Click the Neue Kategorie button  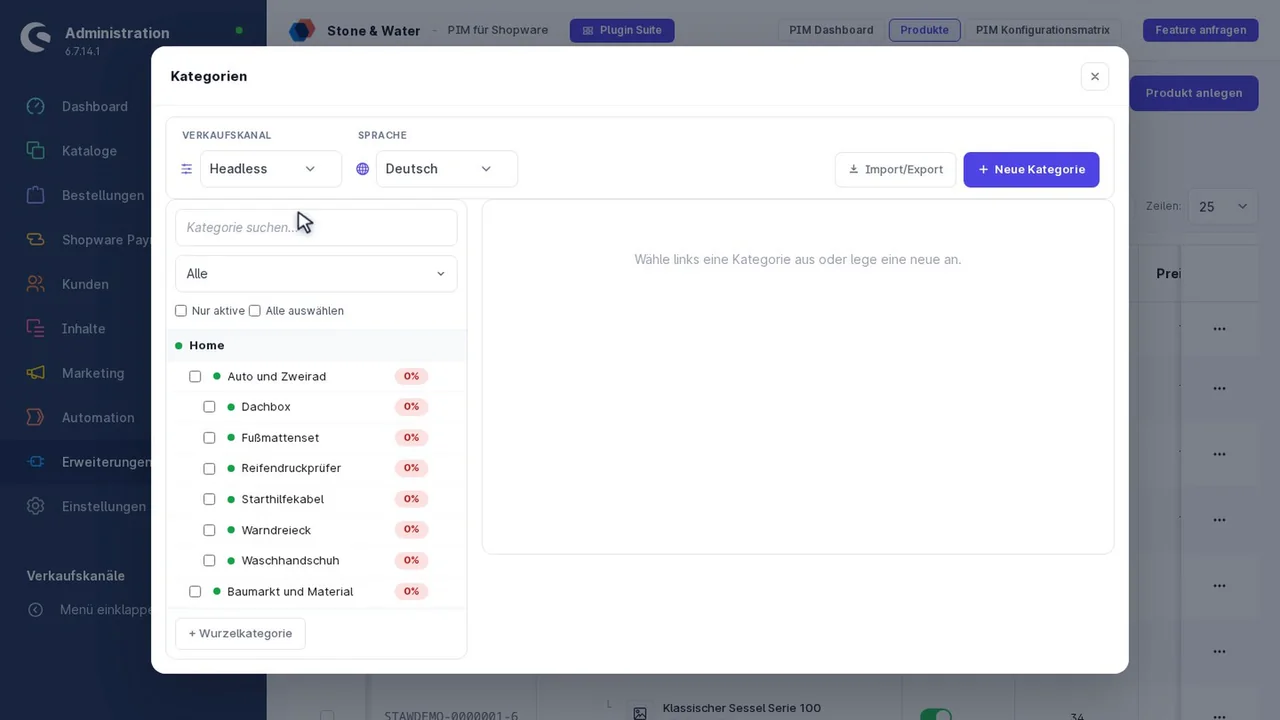1031,170
